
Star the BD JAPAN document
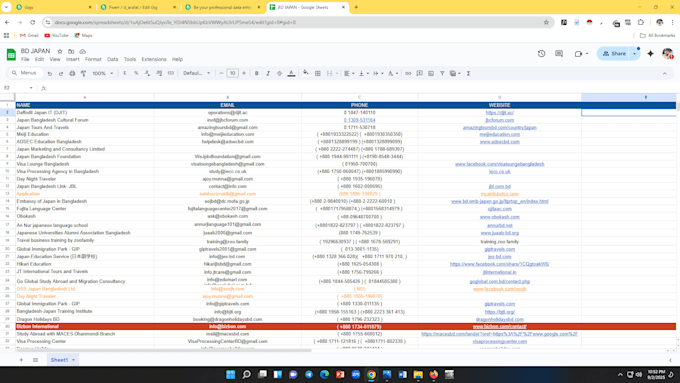tap(60, 51)
